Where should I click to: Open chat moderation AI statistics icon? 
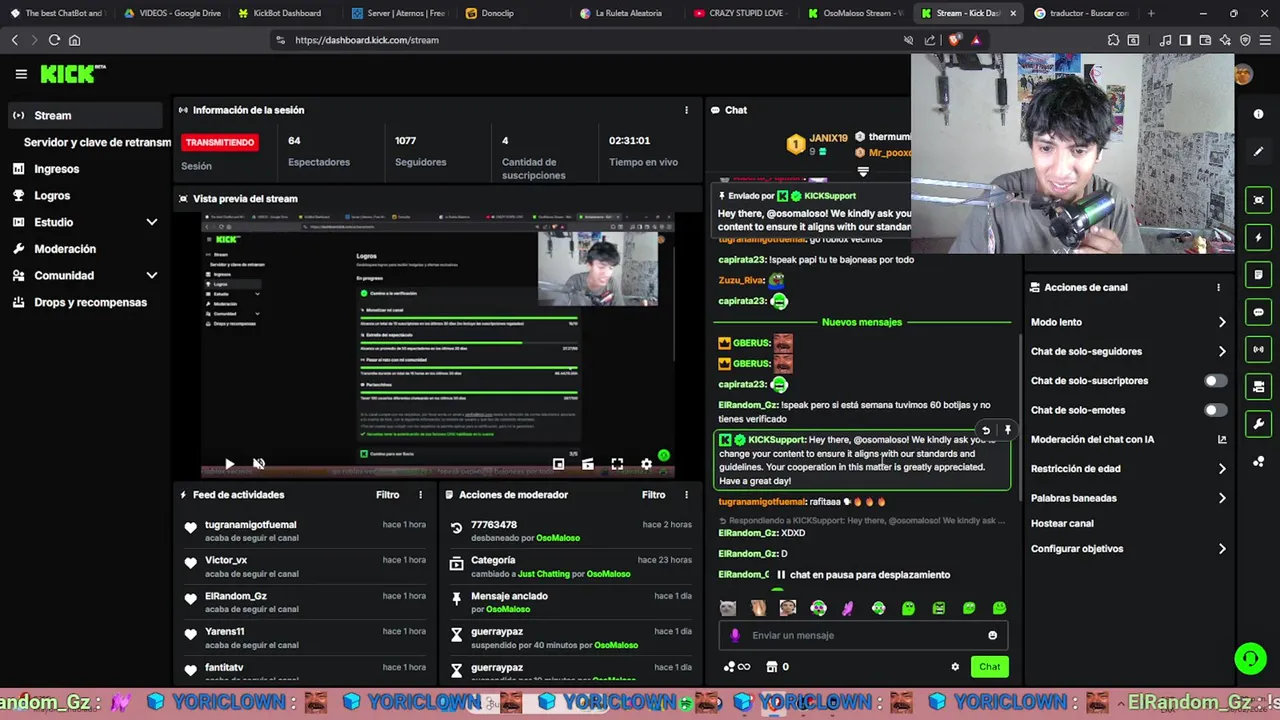coord(1222,439)
